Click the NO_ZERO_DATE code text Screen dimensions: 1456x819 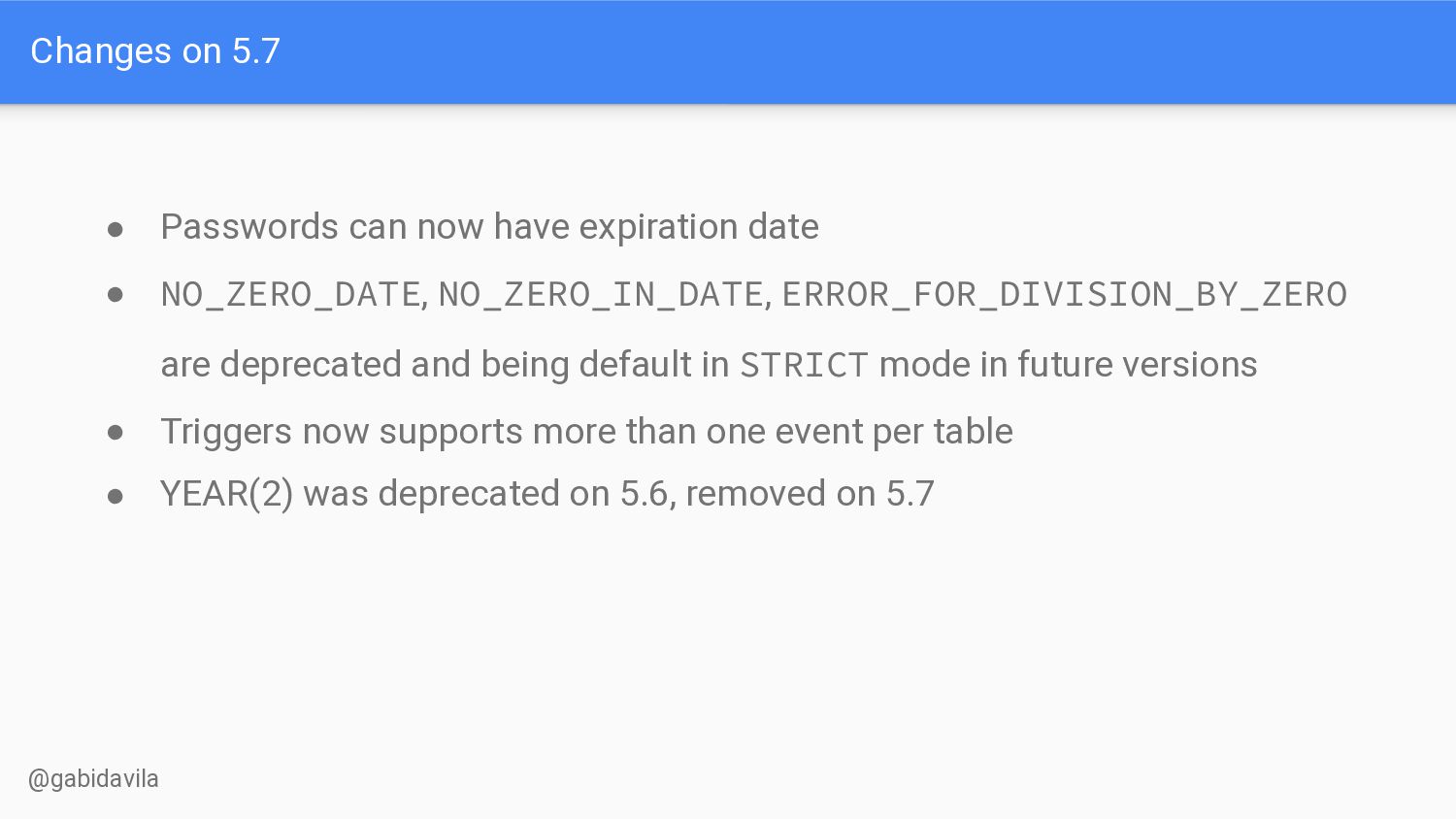290,294
